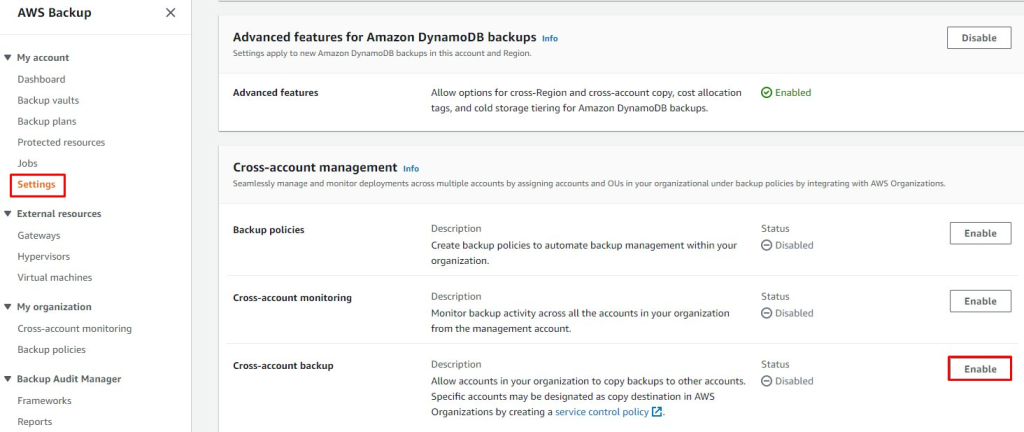The width and height of the screenshot is (1024, 432).
Task: Click the Backup policies row label
Action: 268,230
